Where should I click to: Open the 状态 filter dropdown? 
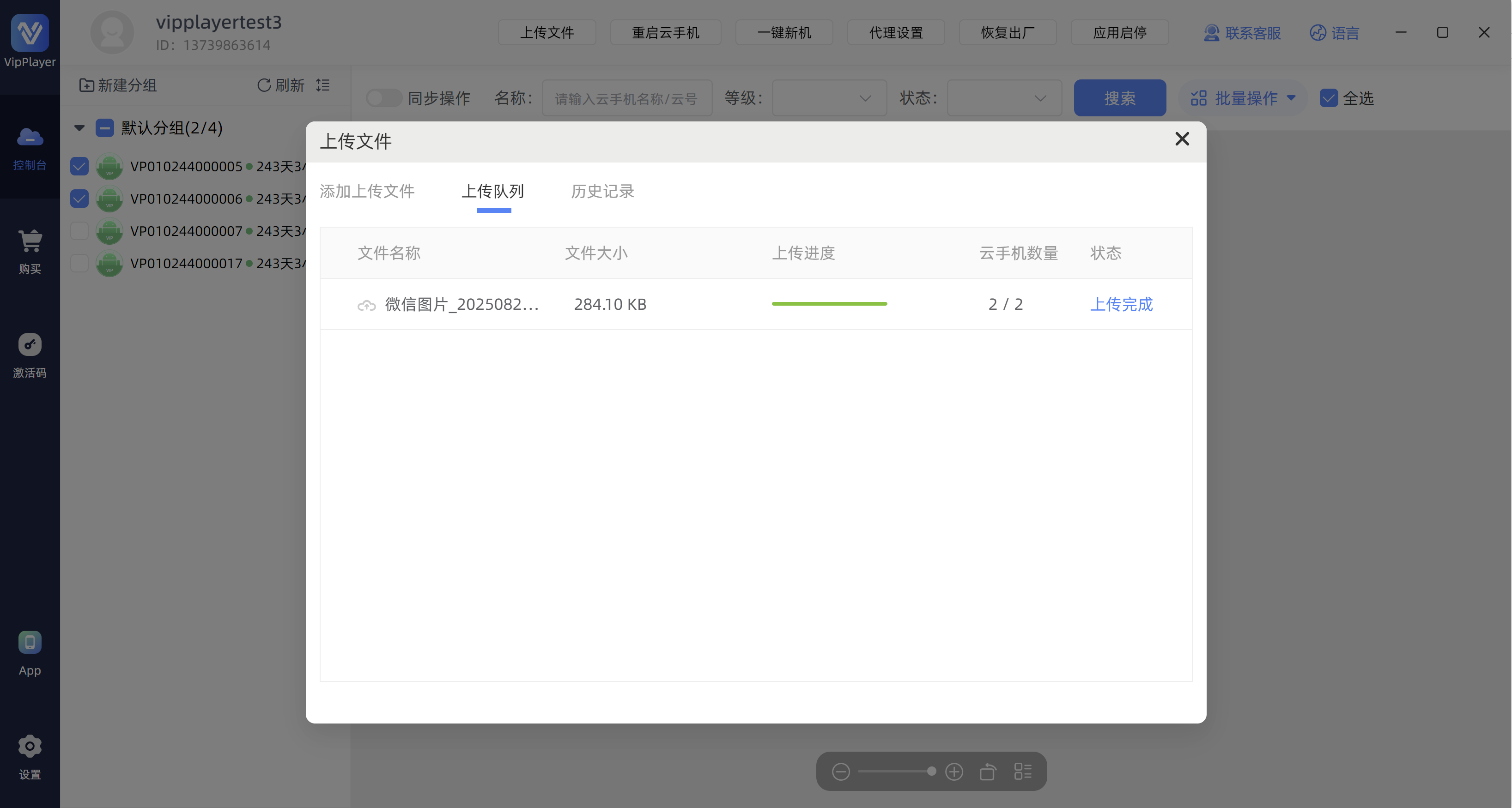pos(1004,98)
